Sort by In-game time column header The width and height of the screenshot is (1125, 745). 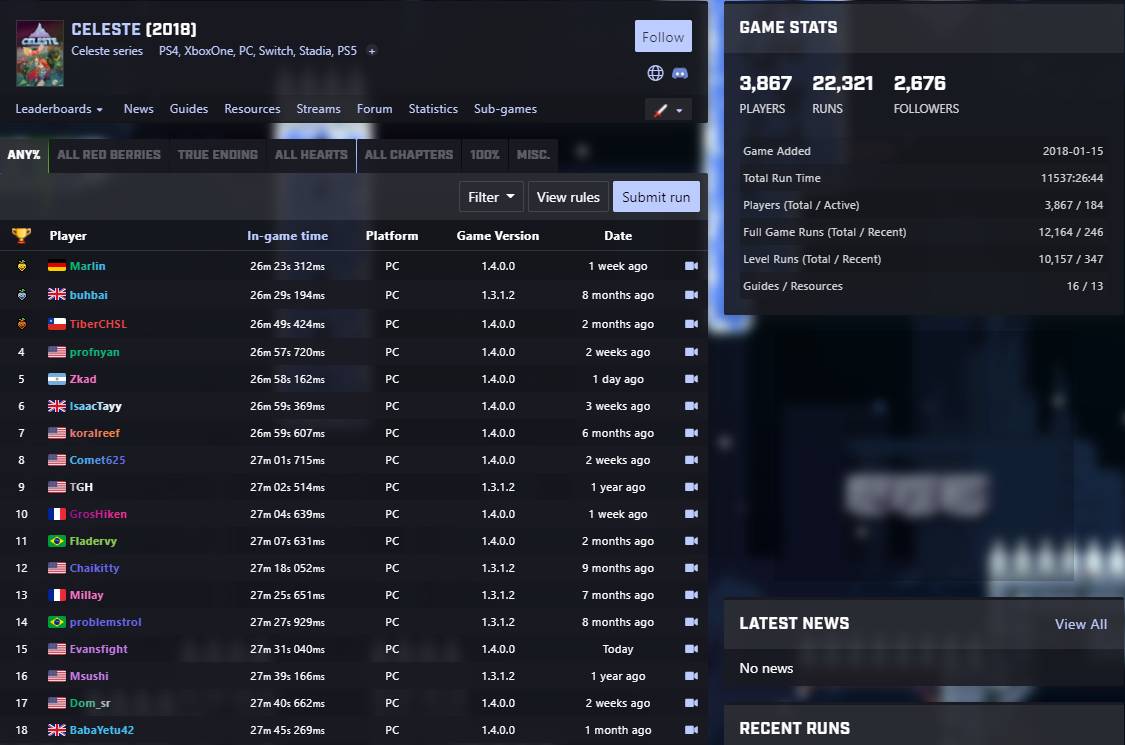click(288, 235)
